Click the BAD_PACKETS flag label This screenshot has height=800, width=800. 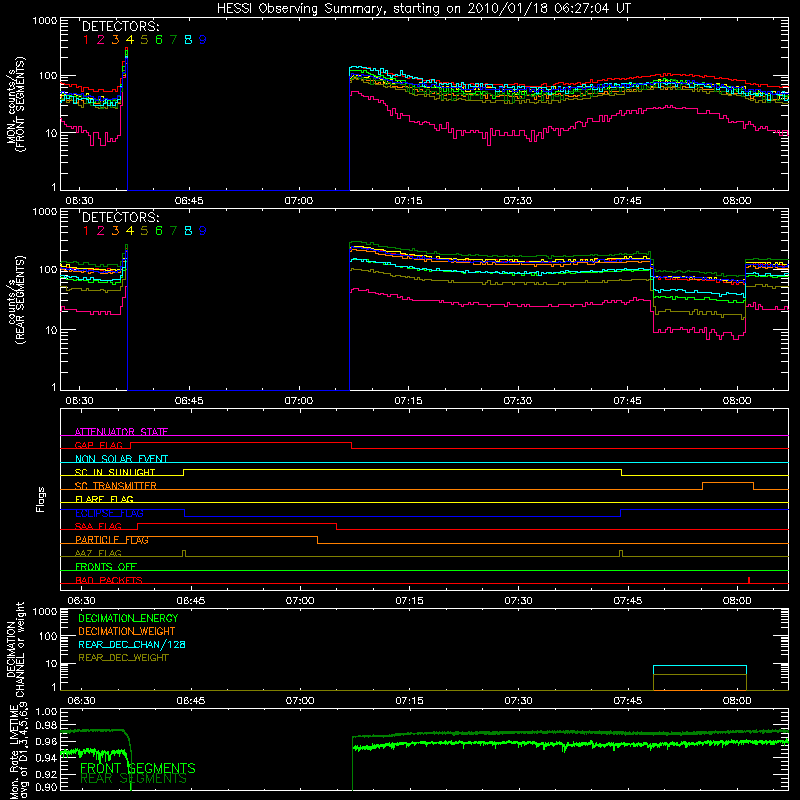(x=109, y=580)
